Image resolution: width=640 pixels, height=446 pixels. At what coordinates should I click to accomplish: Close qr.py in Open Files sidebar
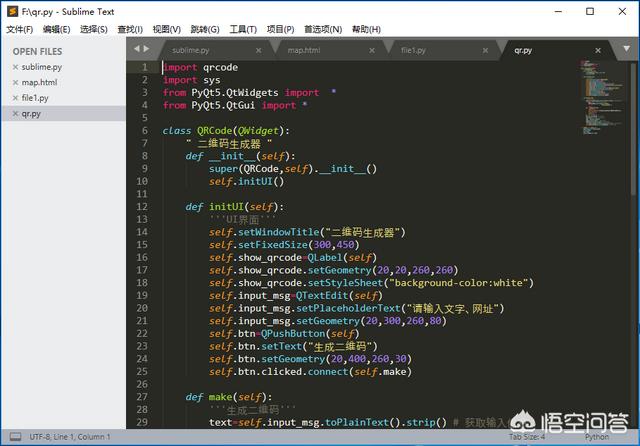pos(16,113)
